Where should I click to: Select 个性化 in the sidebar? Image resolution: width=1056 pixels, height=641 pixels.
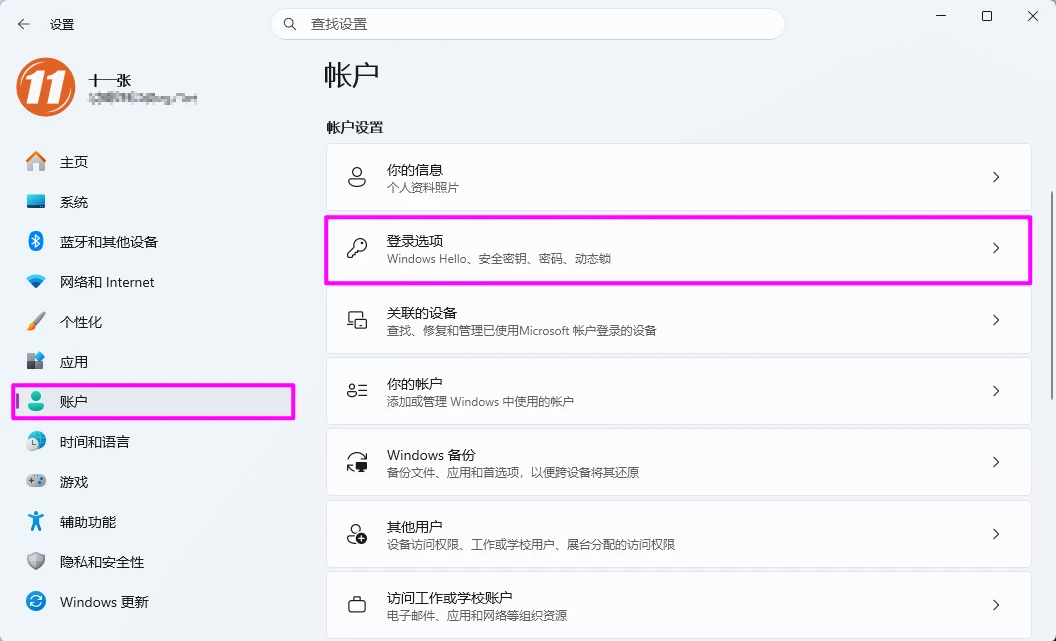click(x=154, y=322)
